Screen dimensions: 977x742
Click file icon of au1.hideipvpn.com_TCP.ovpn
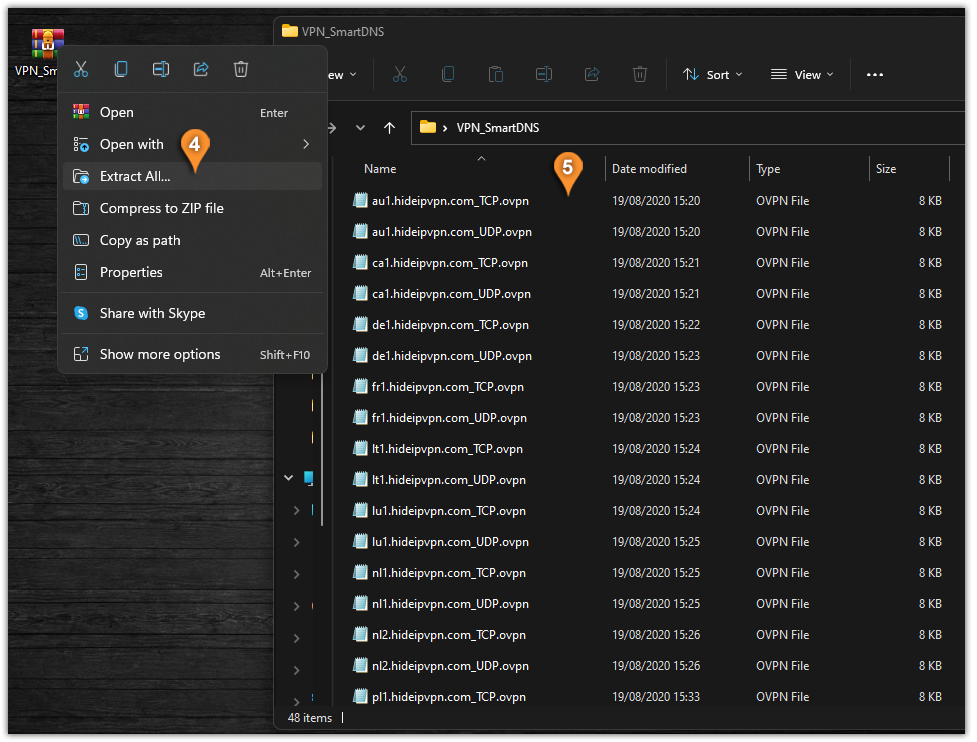[360, 201]
